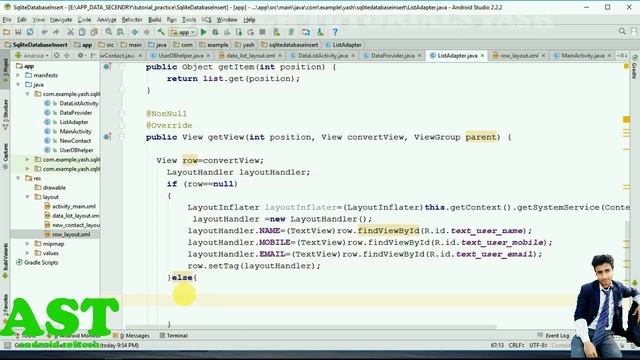
Task: Open the Tools menu
Action: [189, 20]
